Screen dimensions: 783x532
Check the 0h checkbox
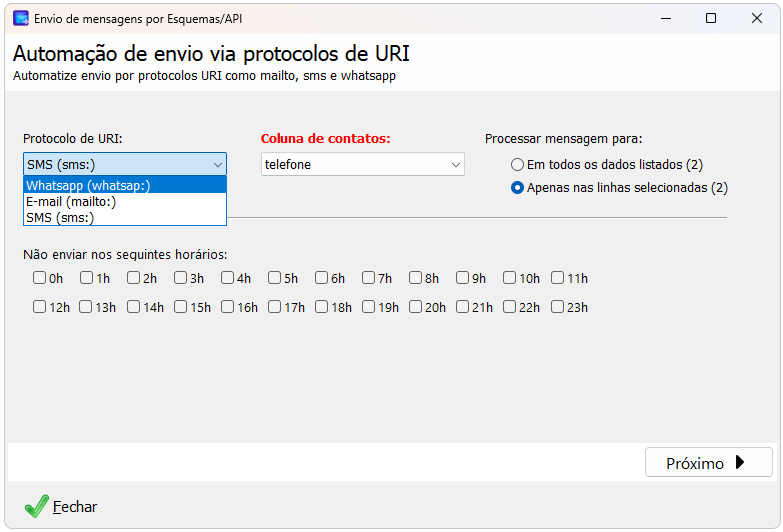coord(39,278)
